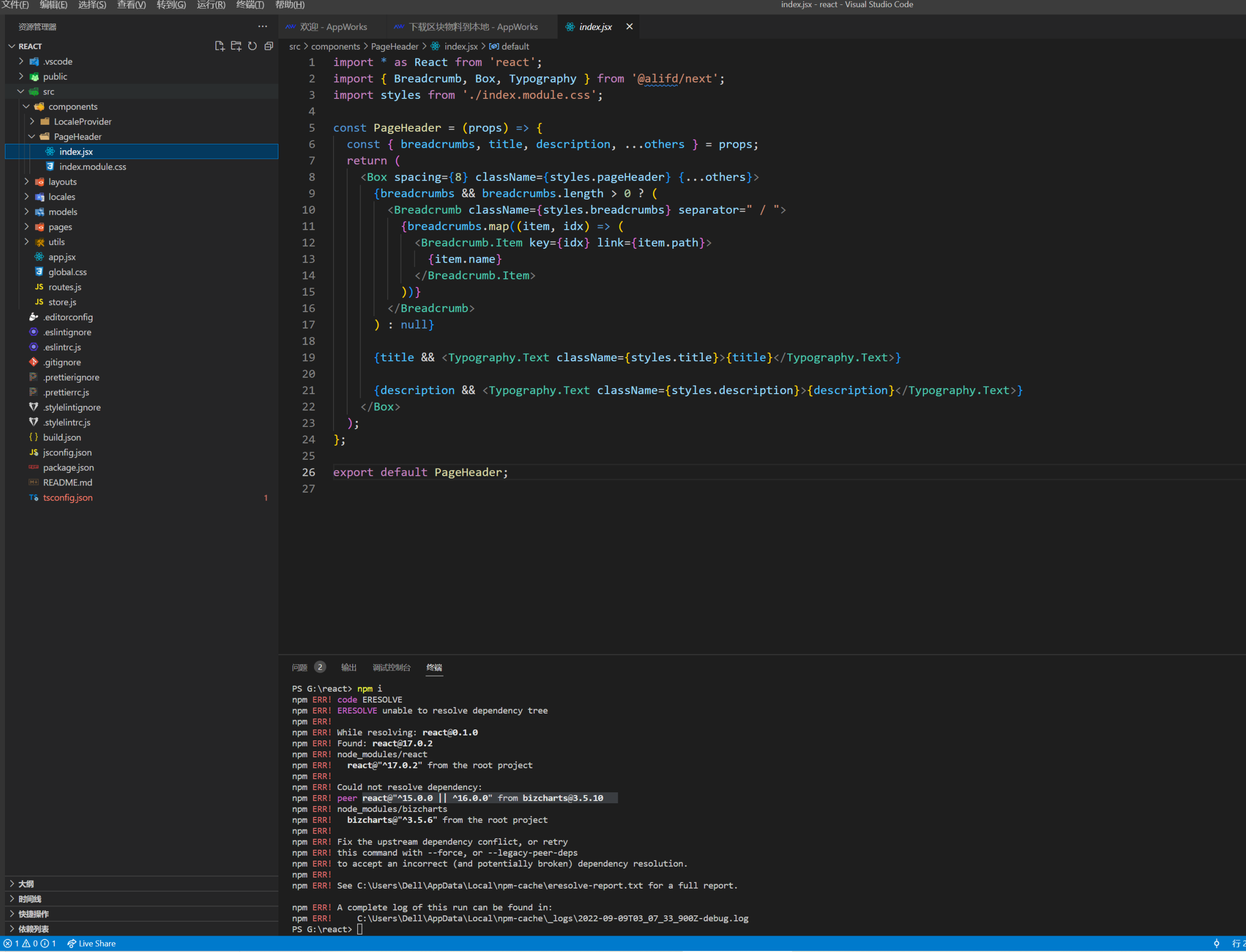
Task: Open the Explorer More Actions (...) menu
Action: [263, 26]
